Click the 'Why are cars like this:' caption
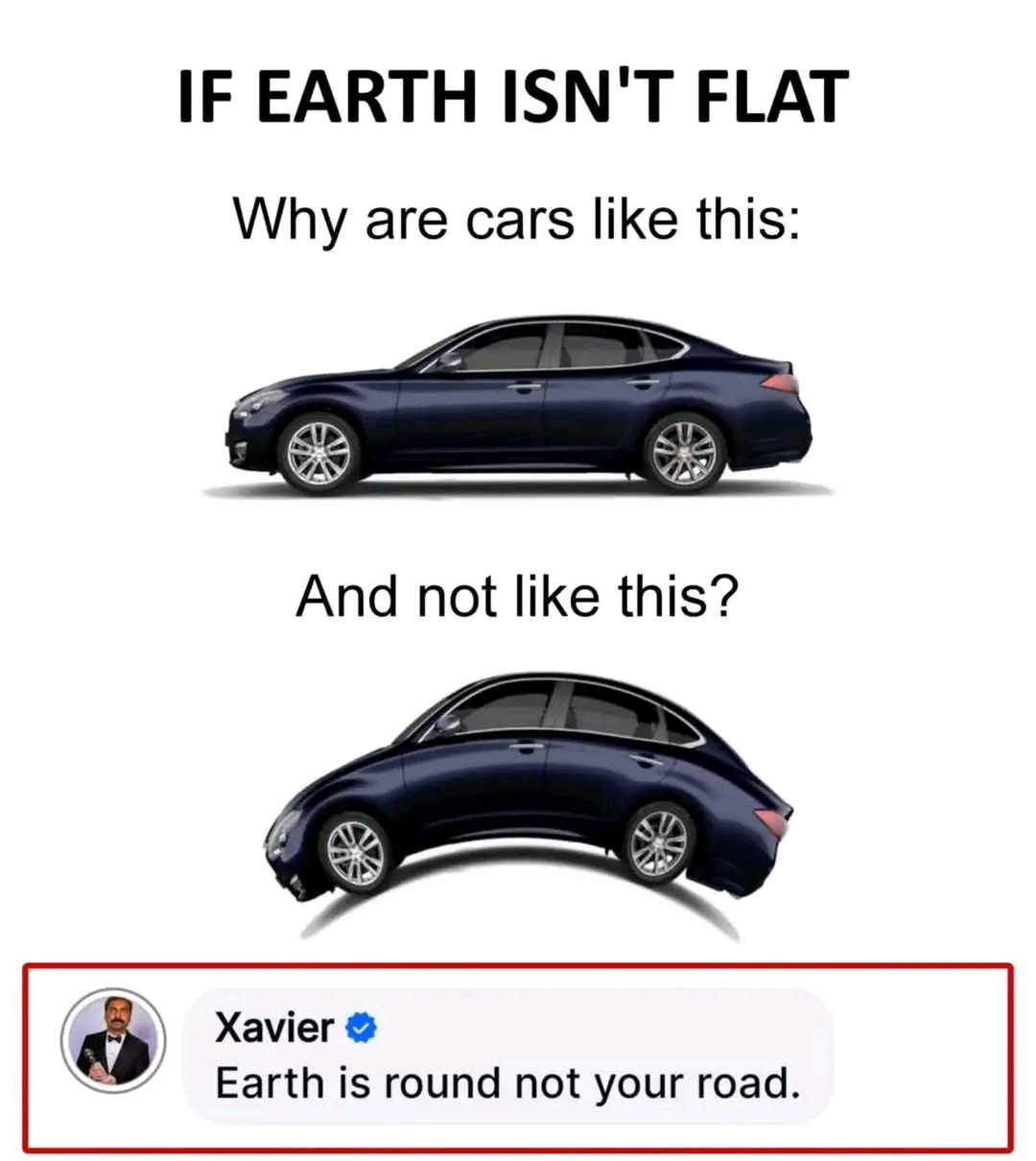 pos(516,220)
